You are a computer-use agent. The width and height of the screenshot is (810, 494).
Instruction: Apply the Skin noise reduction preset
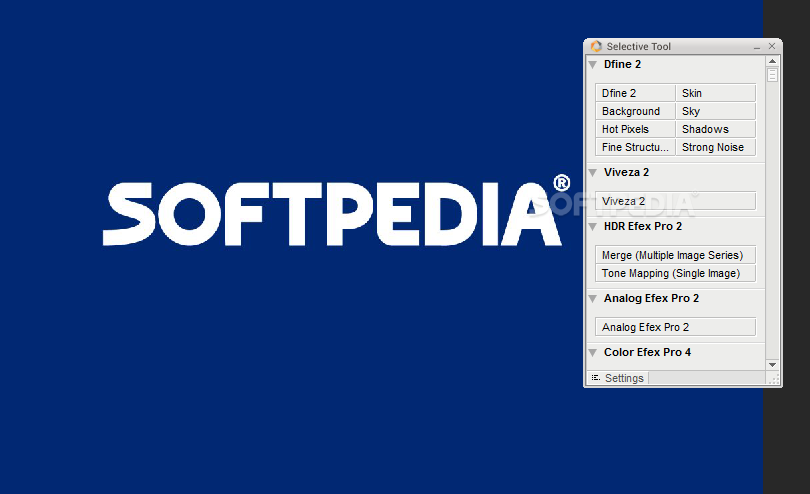(x=716, y=93)
